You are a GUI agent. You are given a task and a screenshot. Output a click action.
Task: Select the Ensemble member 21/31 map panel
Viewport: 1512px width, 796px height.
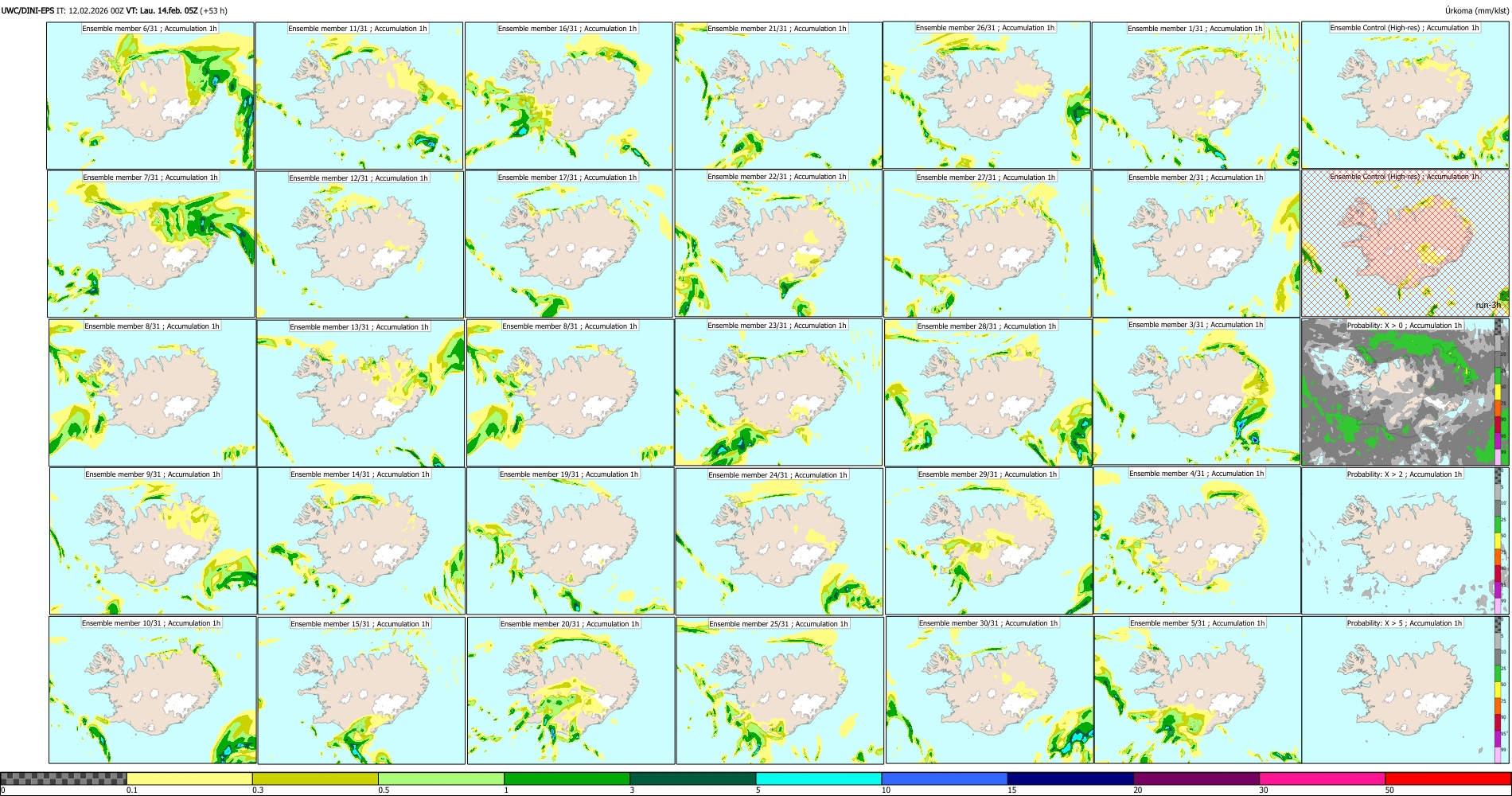[x=778, y=96]
